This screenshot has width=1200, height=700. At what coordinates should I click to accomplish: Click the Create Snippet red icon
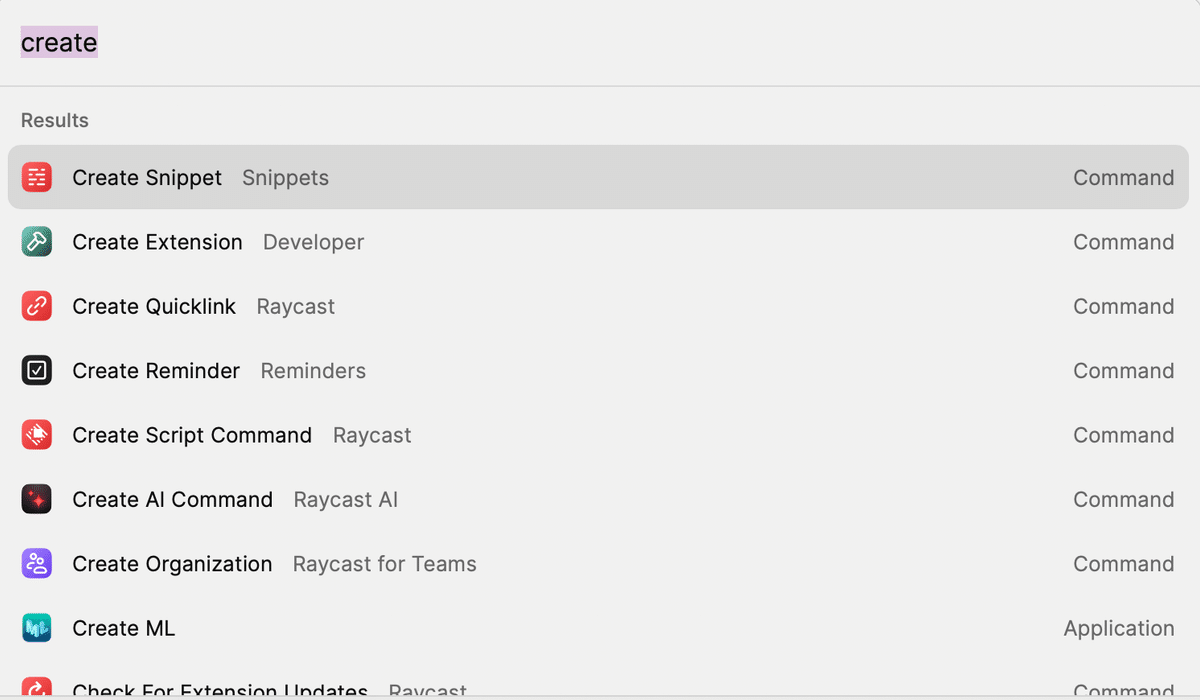37,178
